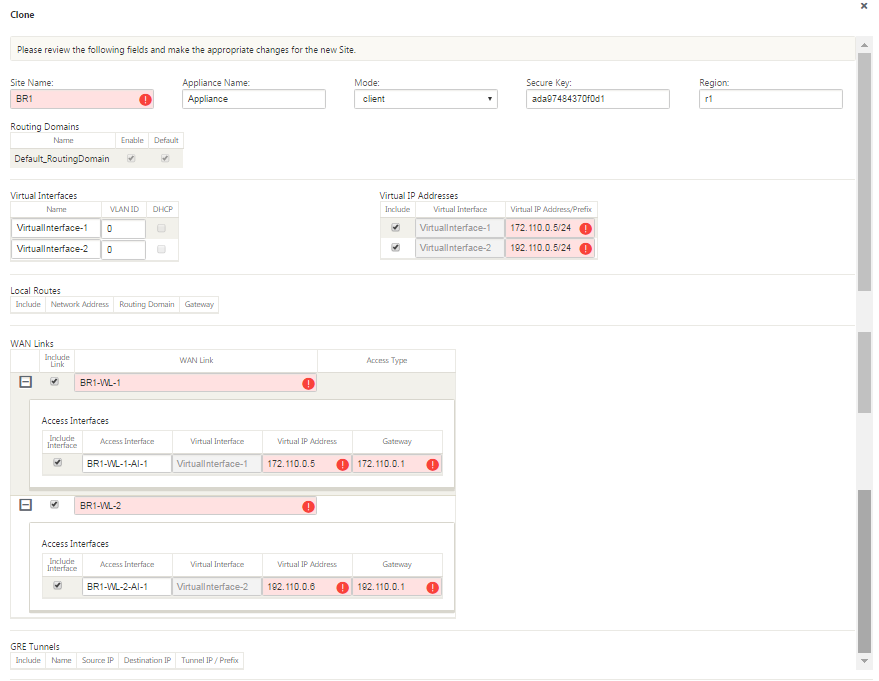Image resolution: width=879 pixels, height=681 pixels.
Task: Click error icon beside 192.110.0.5/24 prefix
Action: [586, 248]
